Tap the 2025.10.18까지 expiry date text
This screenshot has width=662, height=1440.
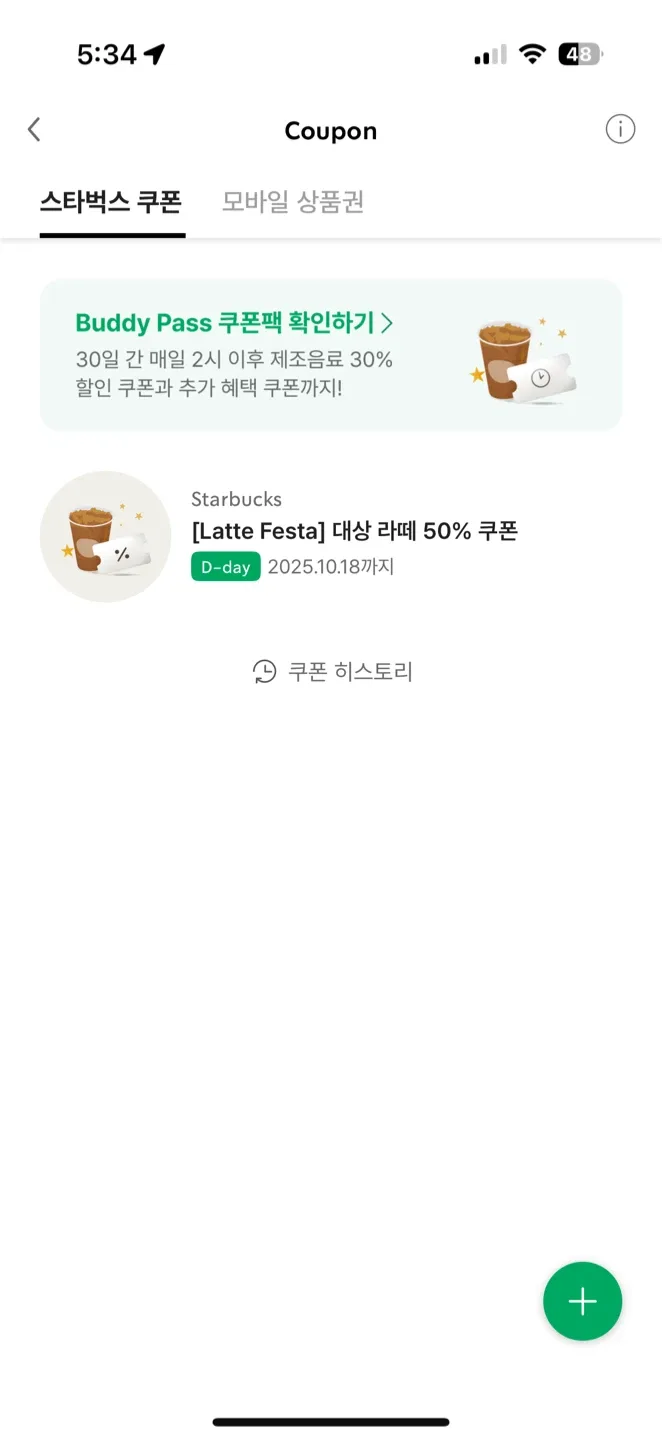tap(331, 567)
